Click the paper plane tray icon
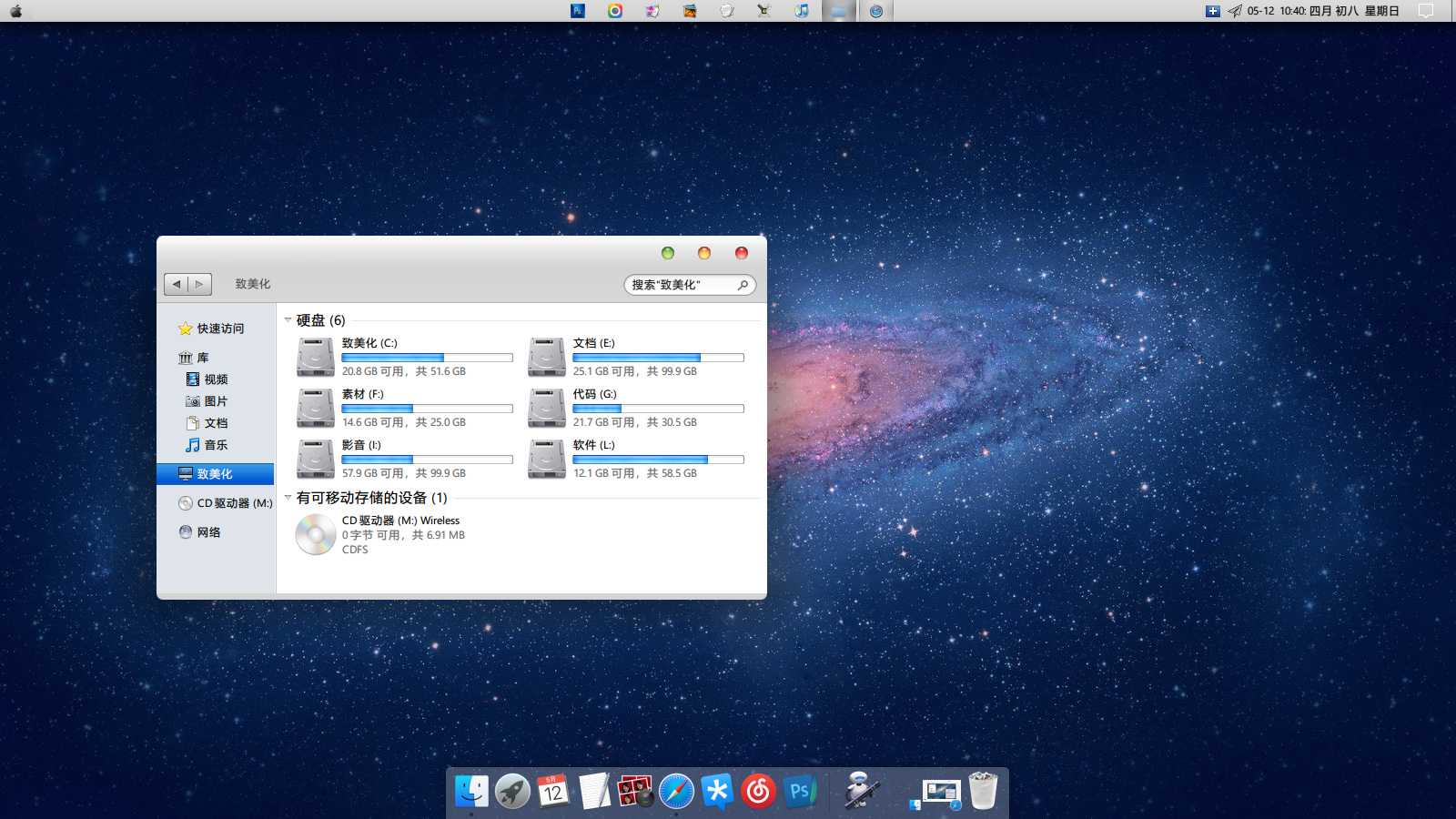 1235,11
